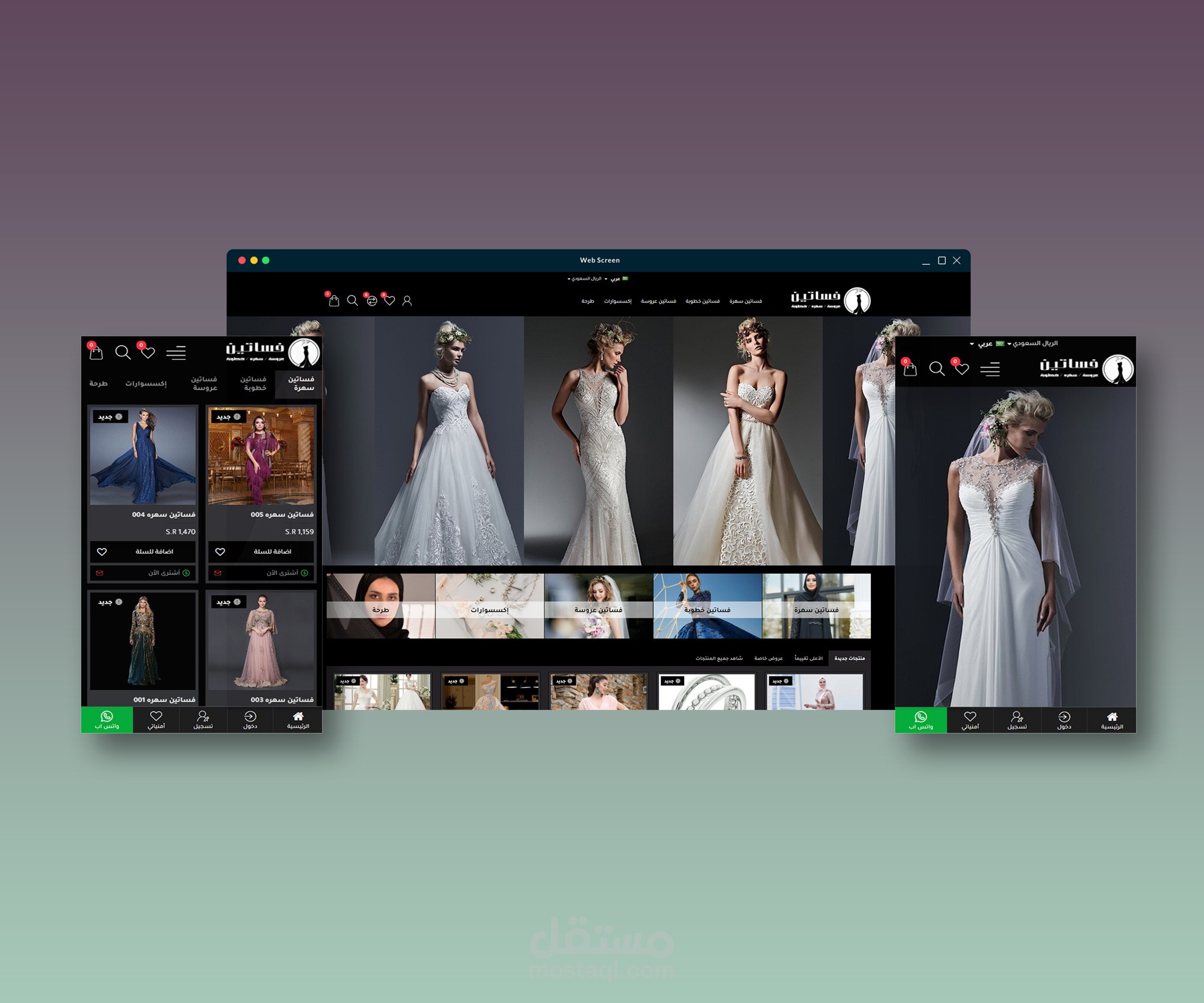This screenshot has height=1003, width=1204.
Task: Open عربي language dropdown in web screen
Action: [x=616, y=279]
